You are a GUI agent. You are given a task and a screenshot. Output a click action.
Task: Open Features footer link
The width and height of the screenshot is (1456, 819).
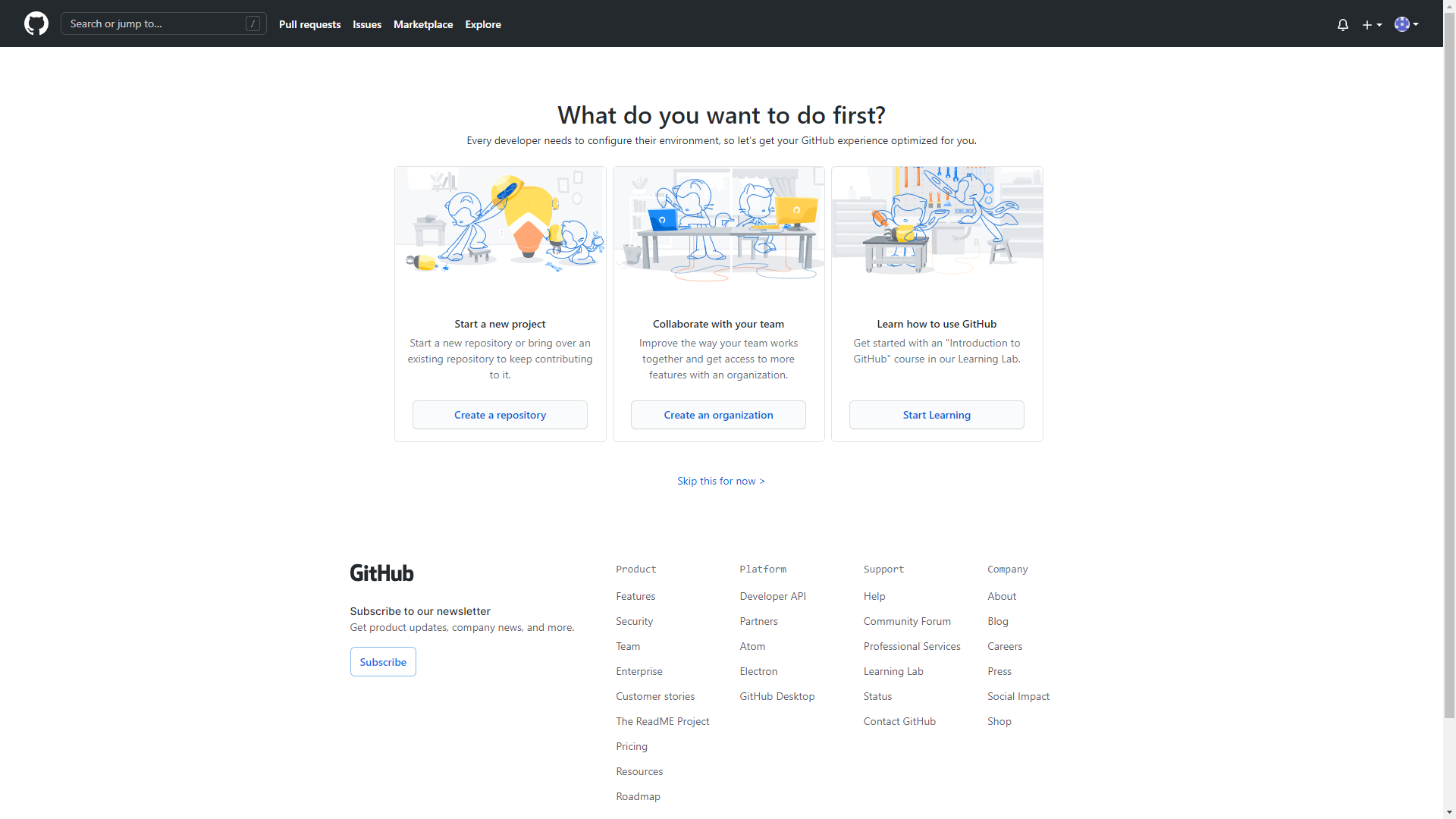635,596
